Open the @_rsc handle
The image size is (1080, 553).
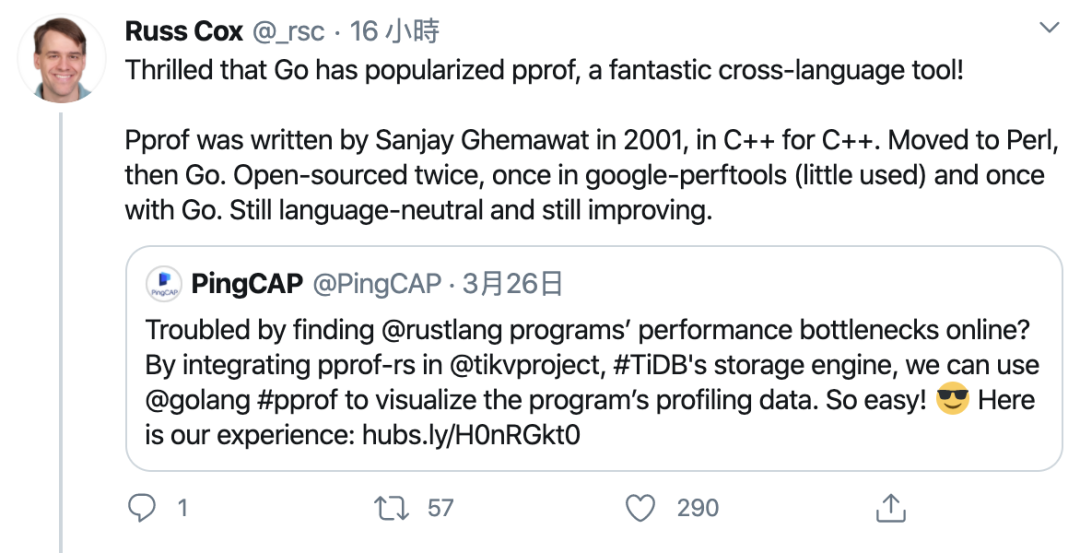tap(289, 31)
